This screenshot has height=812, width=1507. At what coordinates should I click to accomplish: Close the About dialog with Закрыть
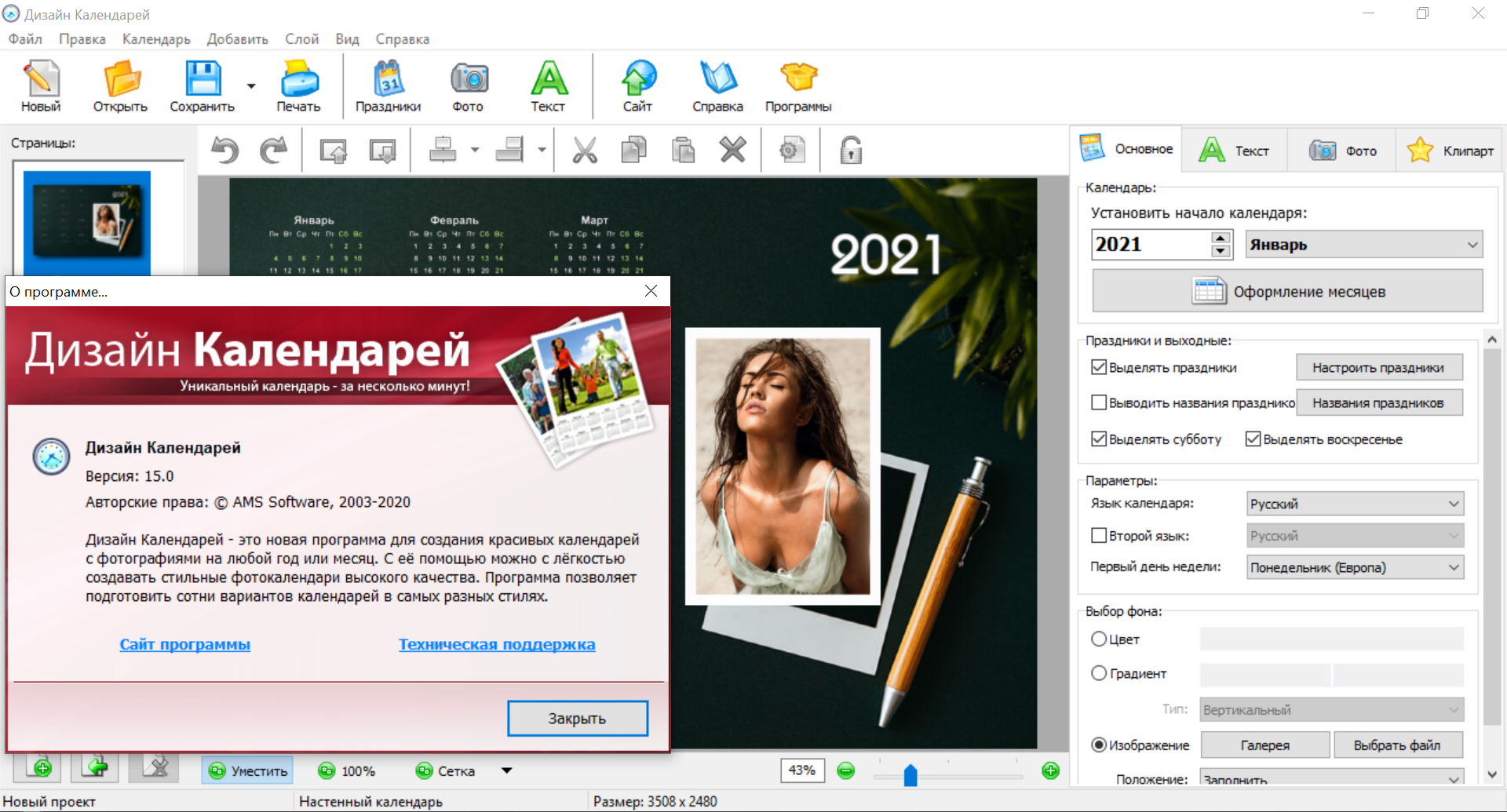coord(578,718)
